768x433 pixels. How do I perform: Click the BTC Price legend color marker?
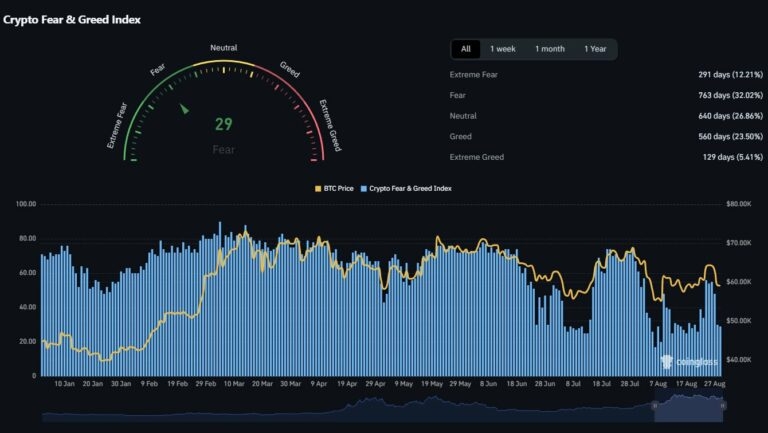317,188
